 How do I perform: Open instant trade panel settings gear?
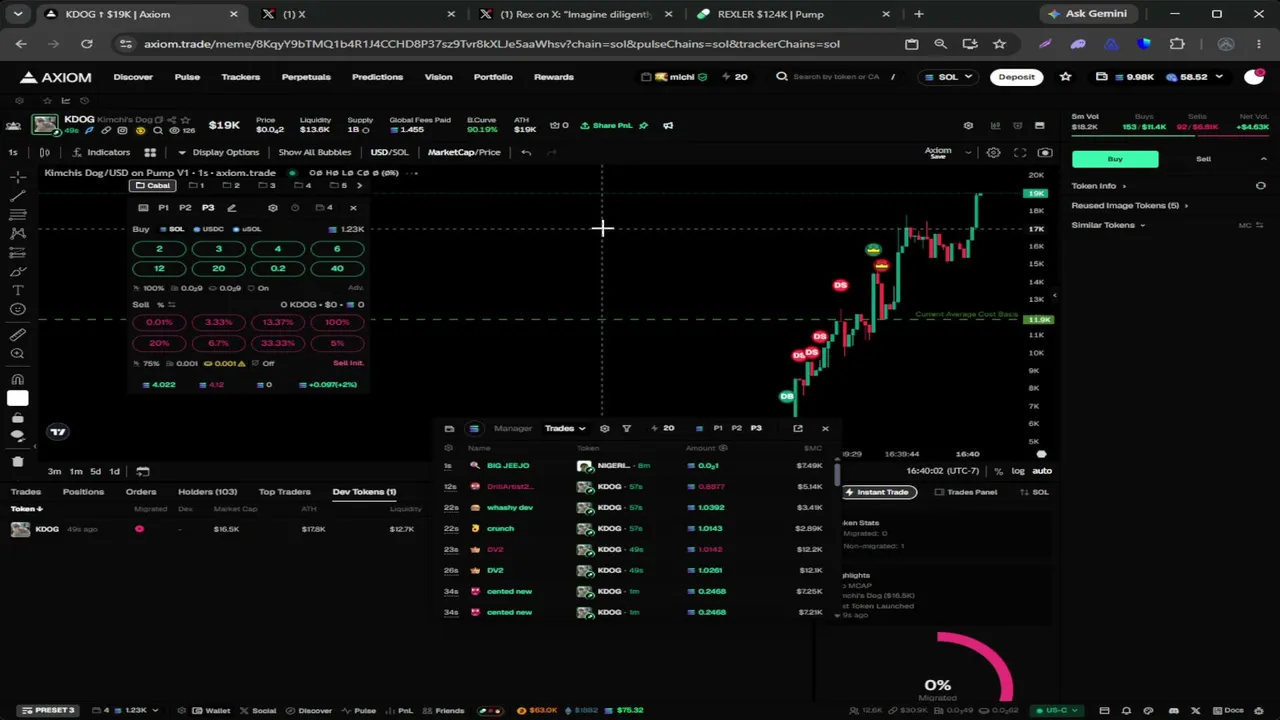pyautogui.click(x=273, y=208)
